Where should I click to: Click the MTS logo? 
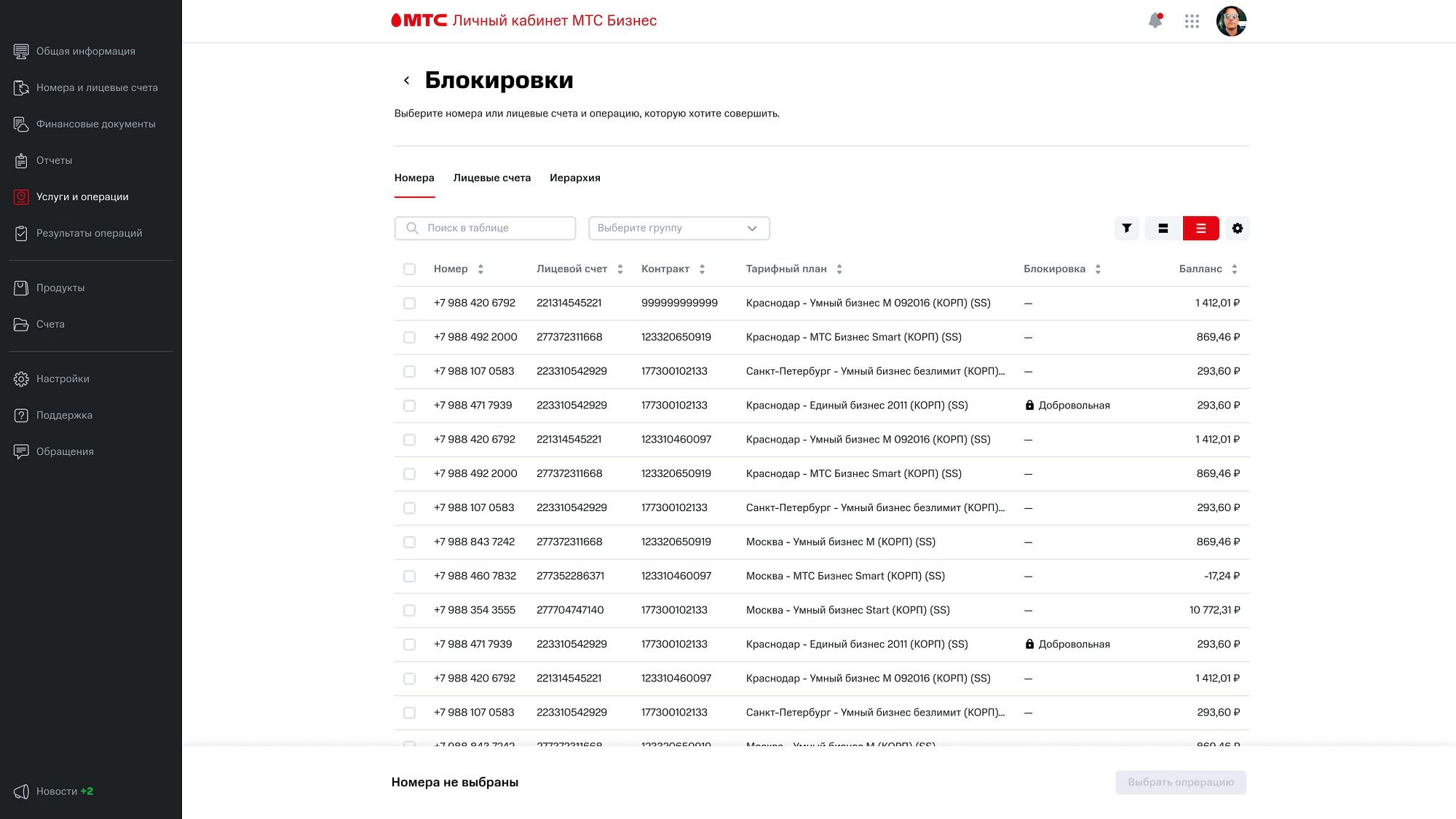point(419,20)
